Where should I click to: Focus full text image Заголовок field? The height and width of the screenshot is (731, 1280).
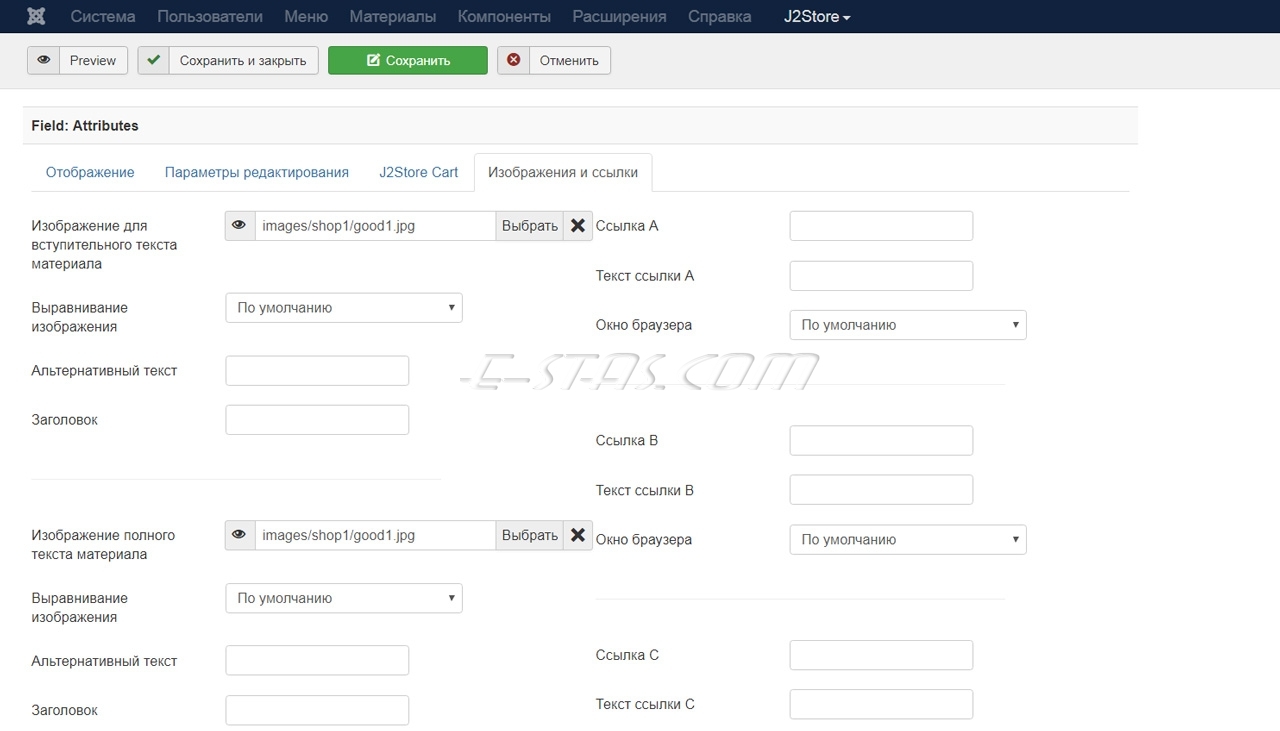pos(317,710)
